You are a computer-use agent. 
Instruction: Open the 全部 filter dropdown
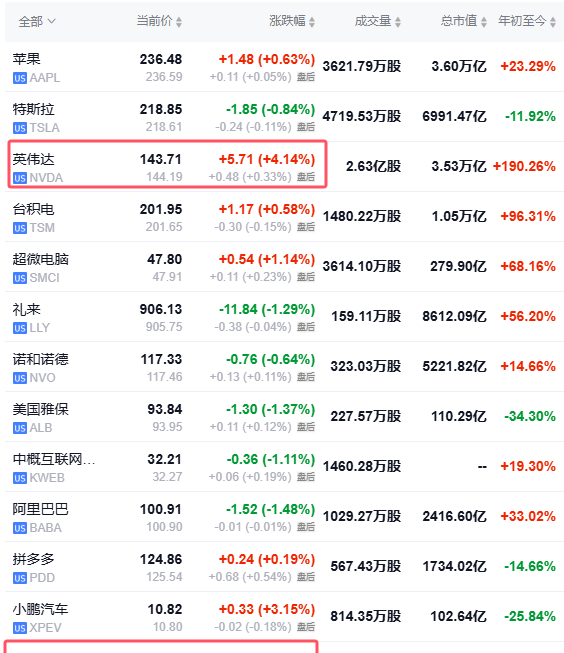tap(37, 21)
